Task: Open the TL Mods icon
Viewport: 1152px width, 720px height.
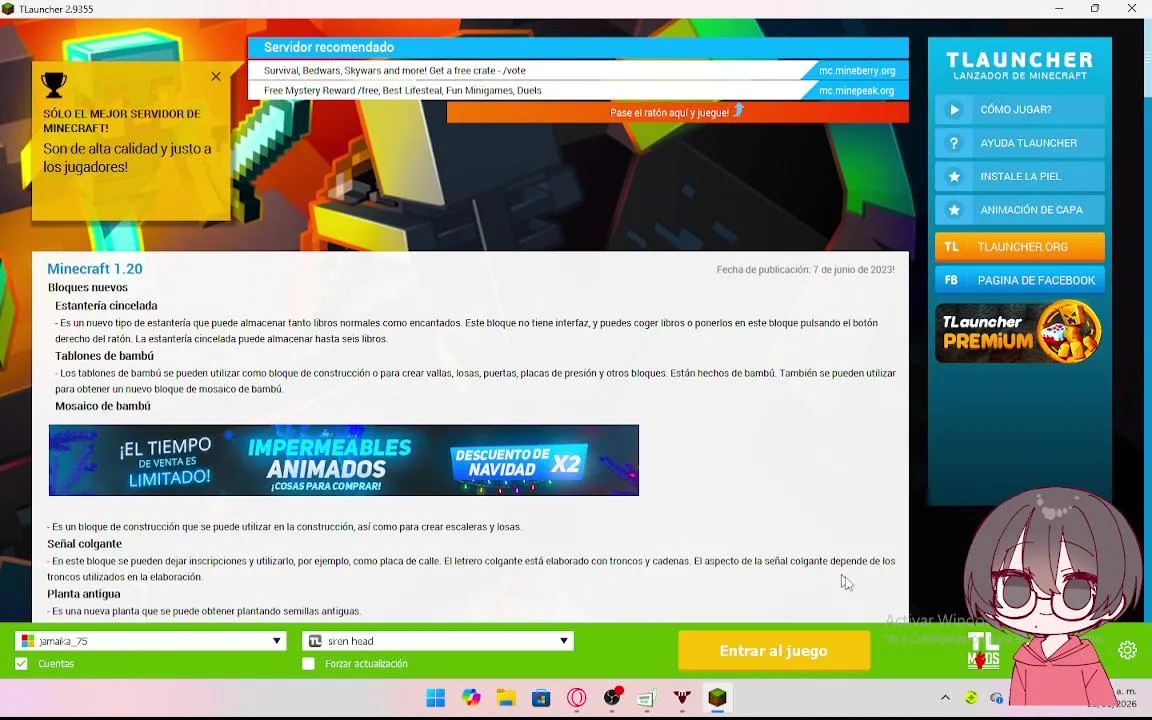Action: (x=984, y=650)
